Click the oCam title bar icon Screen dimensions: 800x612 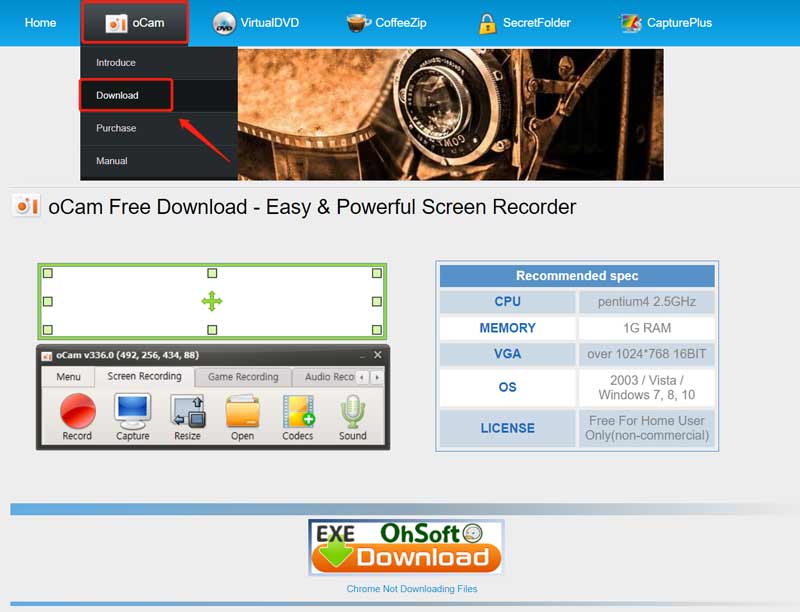[47, 355]
